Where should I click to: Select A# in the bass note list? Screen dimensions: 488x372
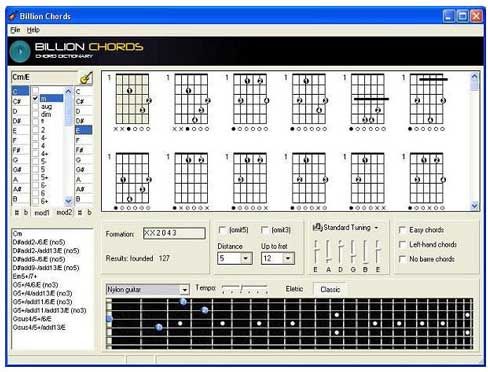pyautogui.click(x=83, y=189)
